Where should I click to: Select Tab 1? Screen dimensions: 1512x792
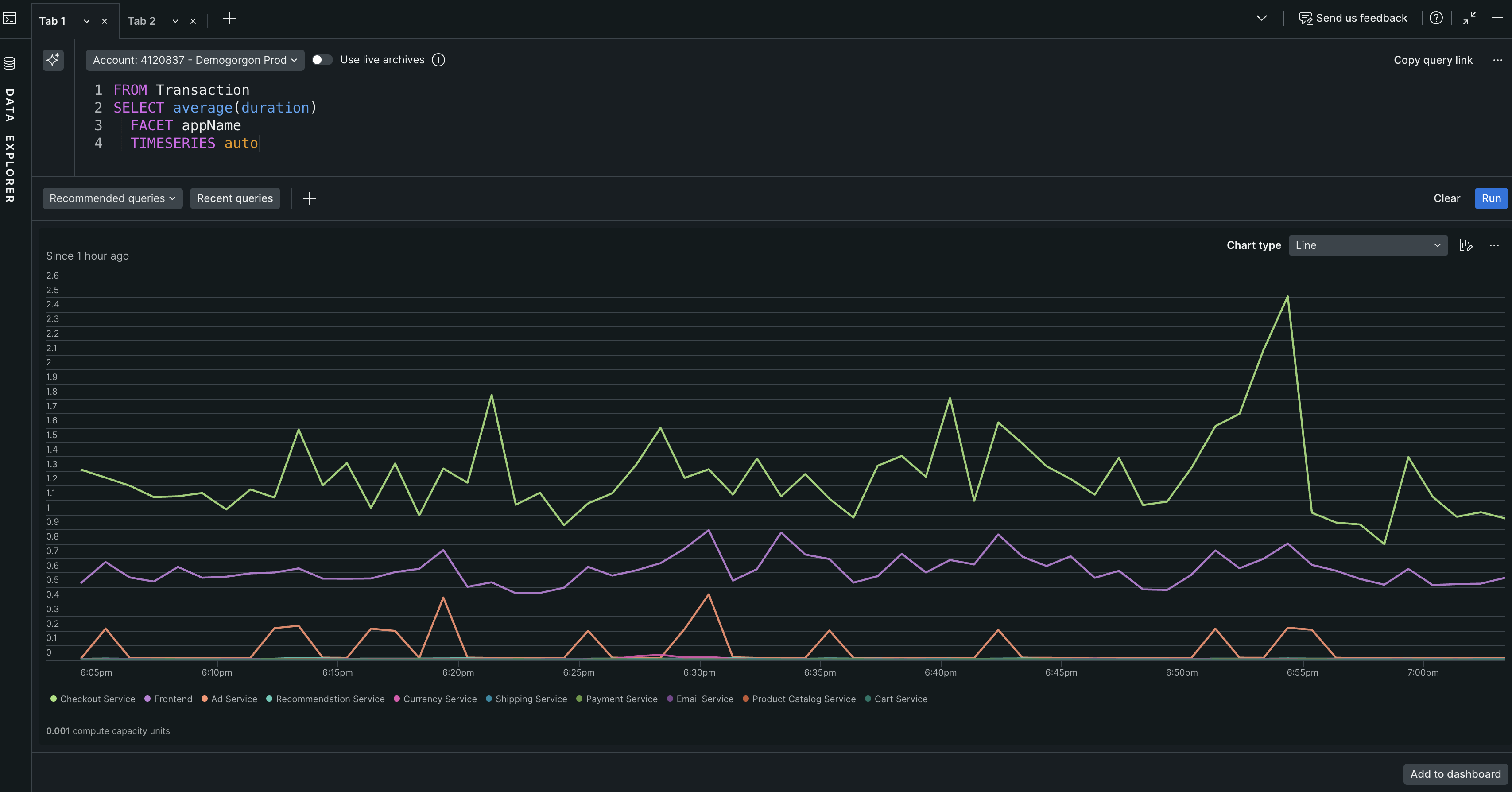tap(52, 21)
